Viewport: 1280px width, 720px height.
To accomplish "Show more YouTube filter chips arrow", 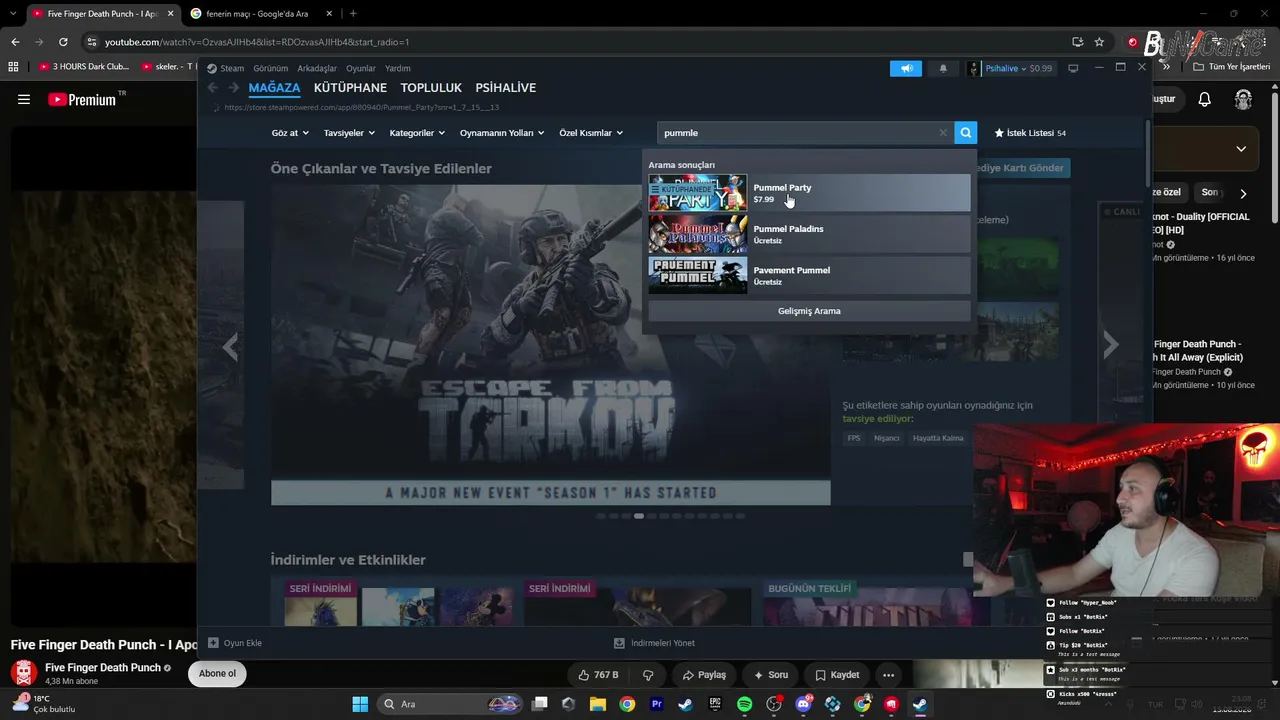I will pyautogui.click(x=1243, y=193).
